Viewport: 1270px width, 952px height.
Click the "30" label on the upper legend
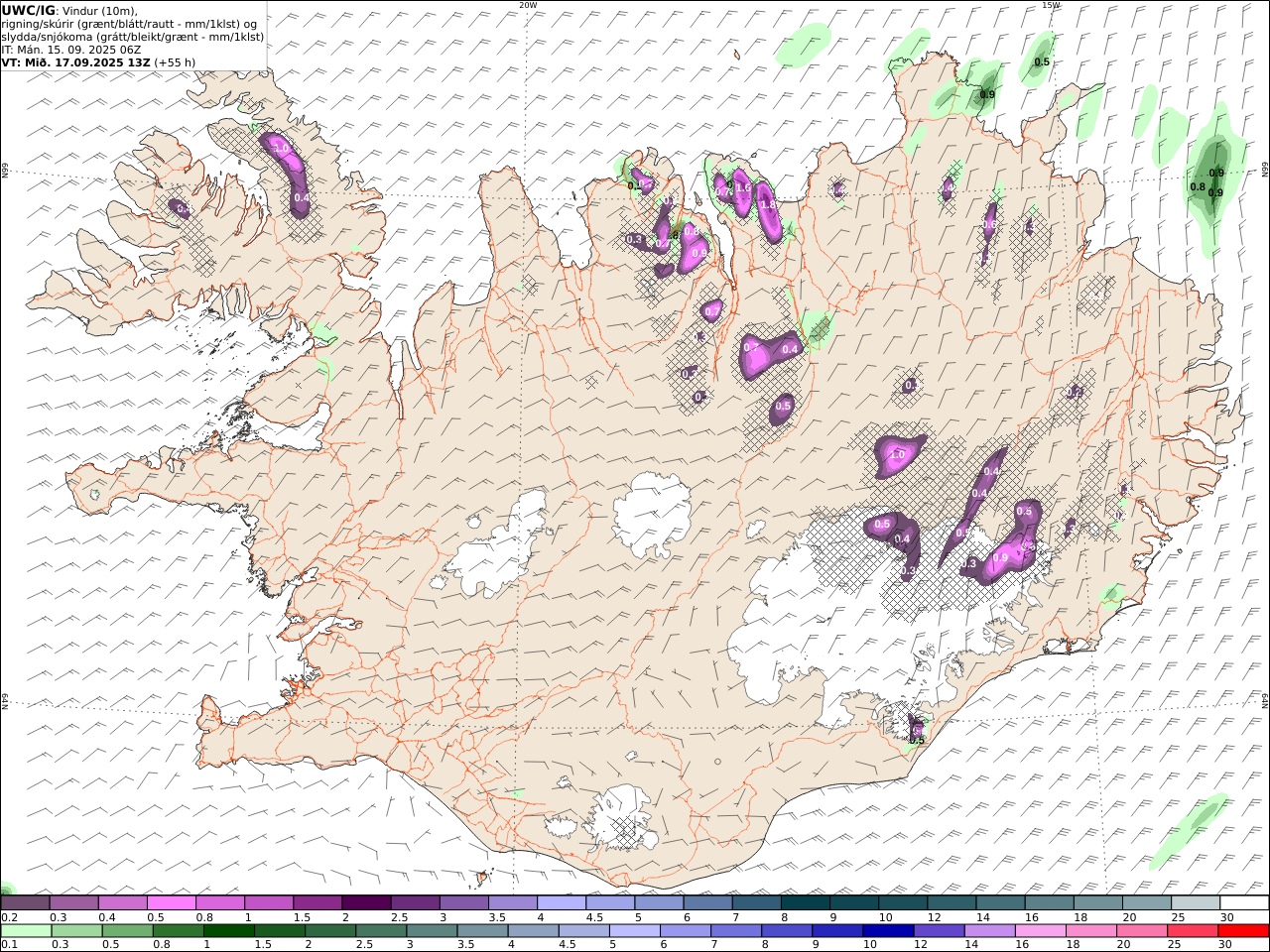coord(1226,917)
